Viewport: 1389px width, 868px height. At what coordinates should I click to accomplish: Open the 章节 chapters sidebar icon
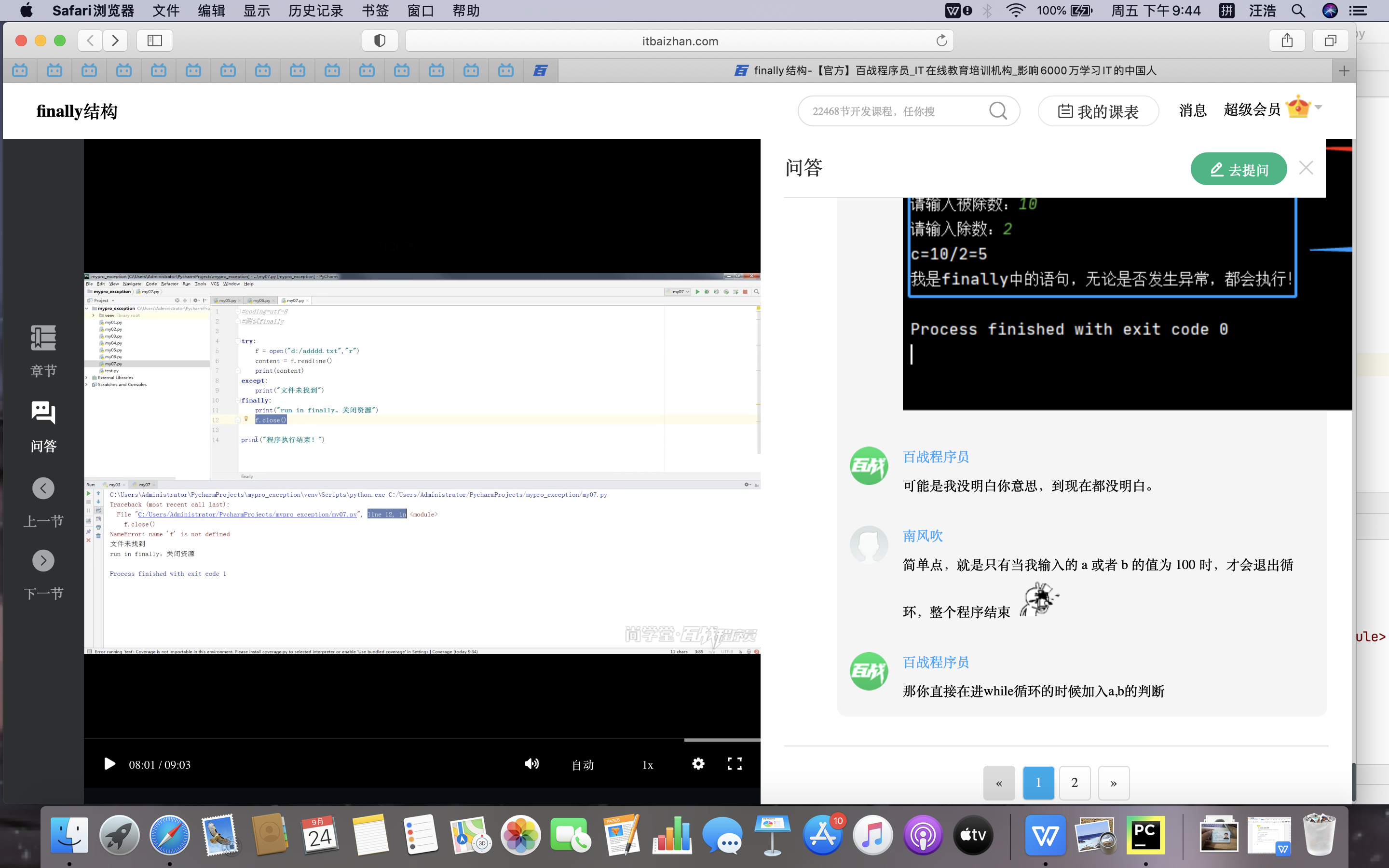43,338
